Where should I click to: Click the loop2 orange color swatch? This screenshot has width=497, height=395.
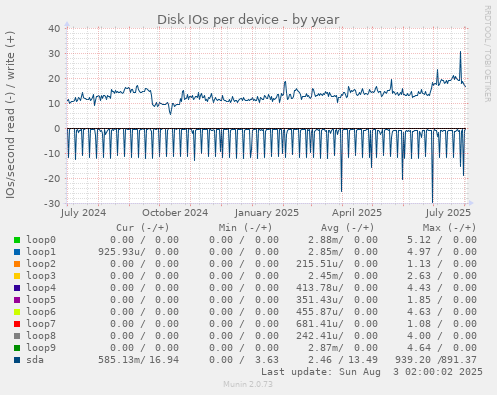(17, 264)
